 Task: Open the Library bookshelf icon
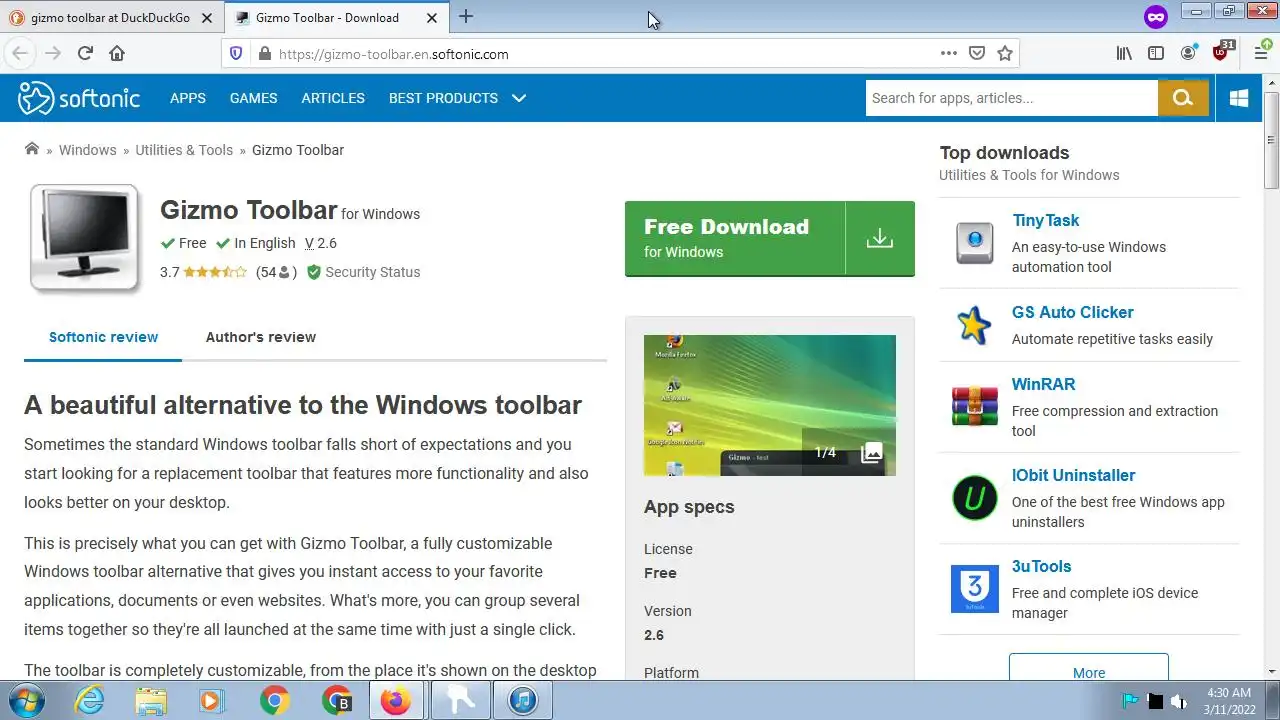point(1124,54)
